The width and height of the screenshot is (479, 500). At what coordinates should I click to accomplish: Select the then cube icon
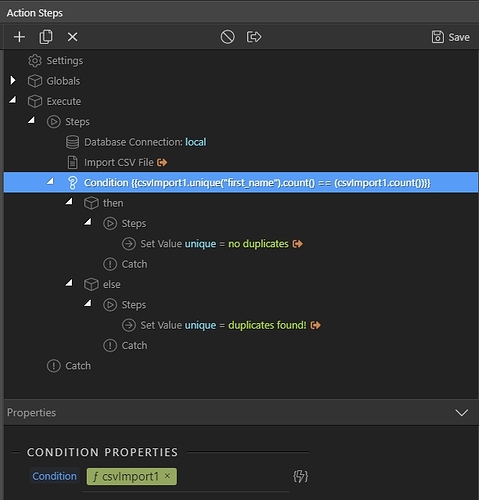coord(91,203)
